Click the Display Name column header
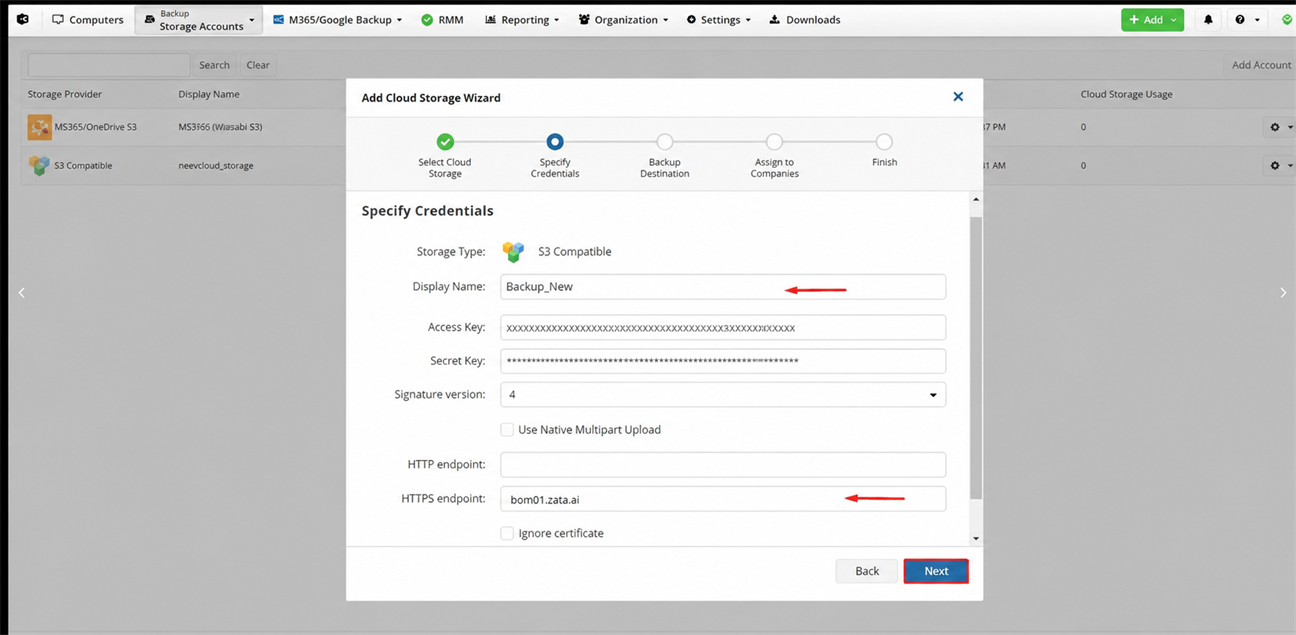Image resolution: width=1296 pixels, height=635 pixels. point(209,94)
